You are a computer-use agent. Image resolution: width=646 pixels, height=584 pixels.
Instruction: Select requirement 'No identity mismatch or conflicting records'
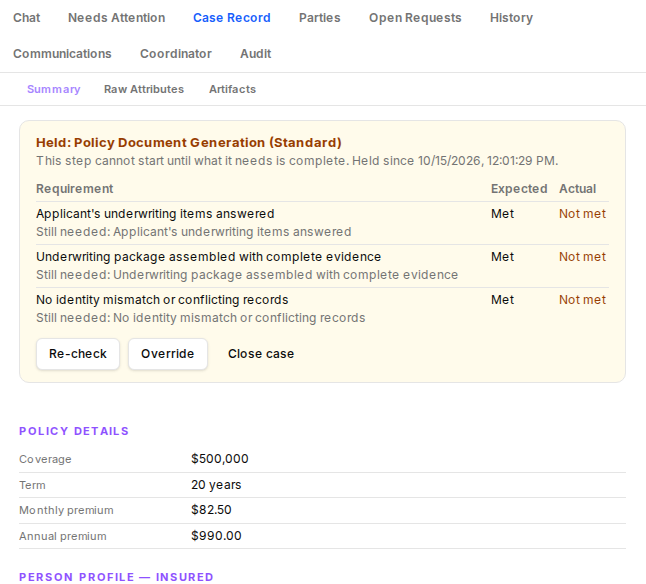[x=162, y=300]
